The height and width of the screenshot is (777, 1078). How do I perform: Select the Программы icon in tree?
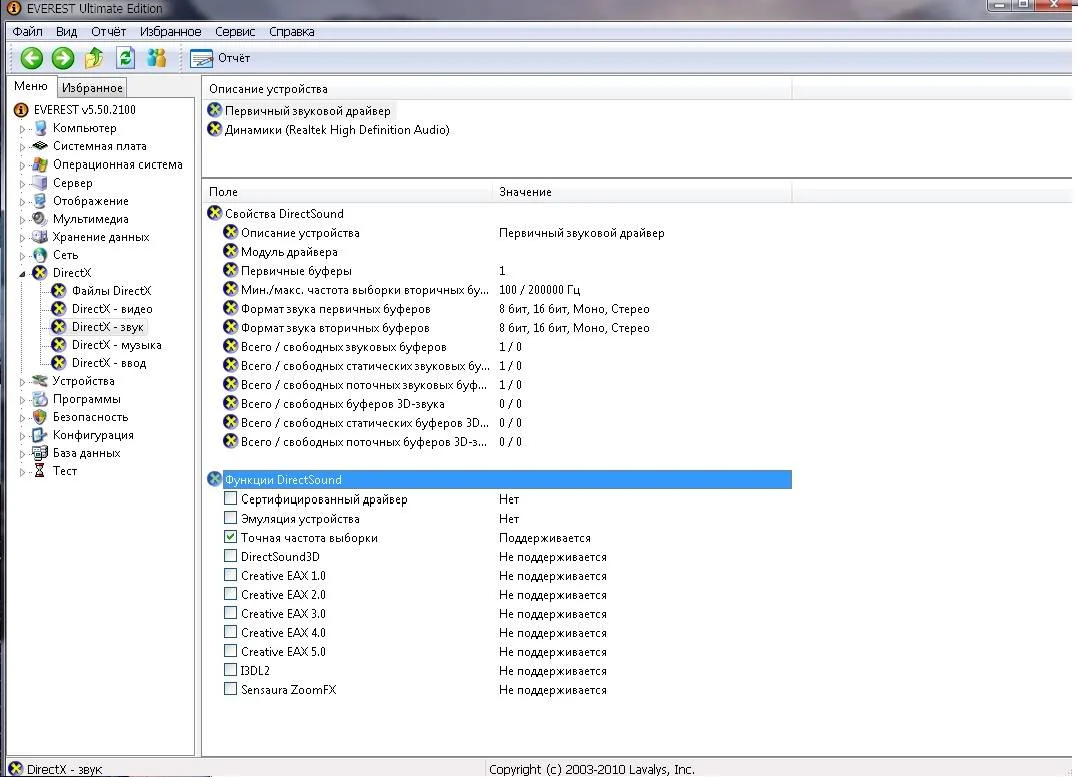point(41,399)
